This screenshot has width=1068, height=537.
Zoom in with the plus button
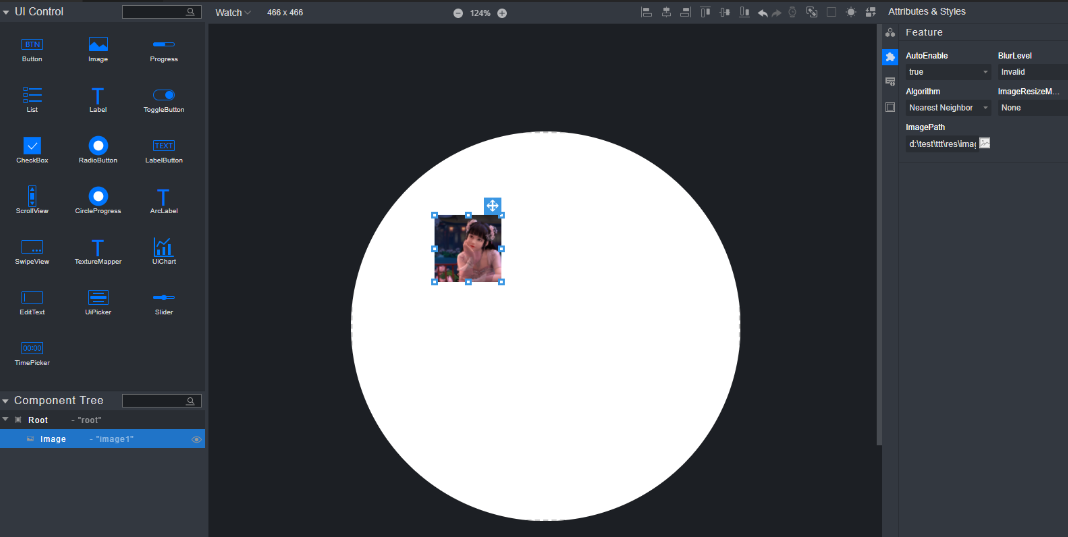[x=502, y=13]
